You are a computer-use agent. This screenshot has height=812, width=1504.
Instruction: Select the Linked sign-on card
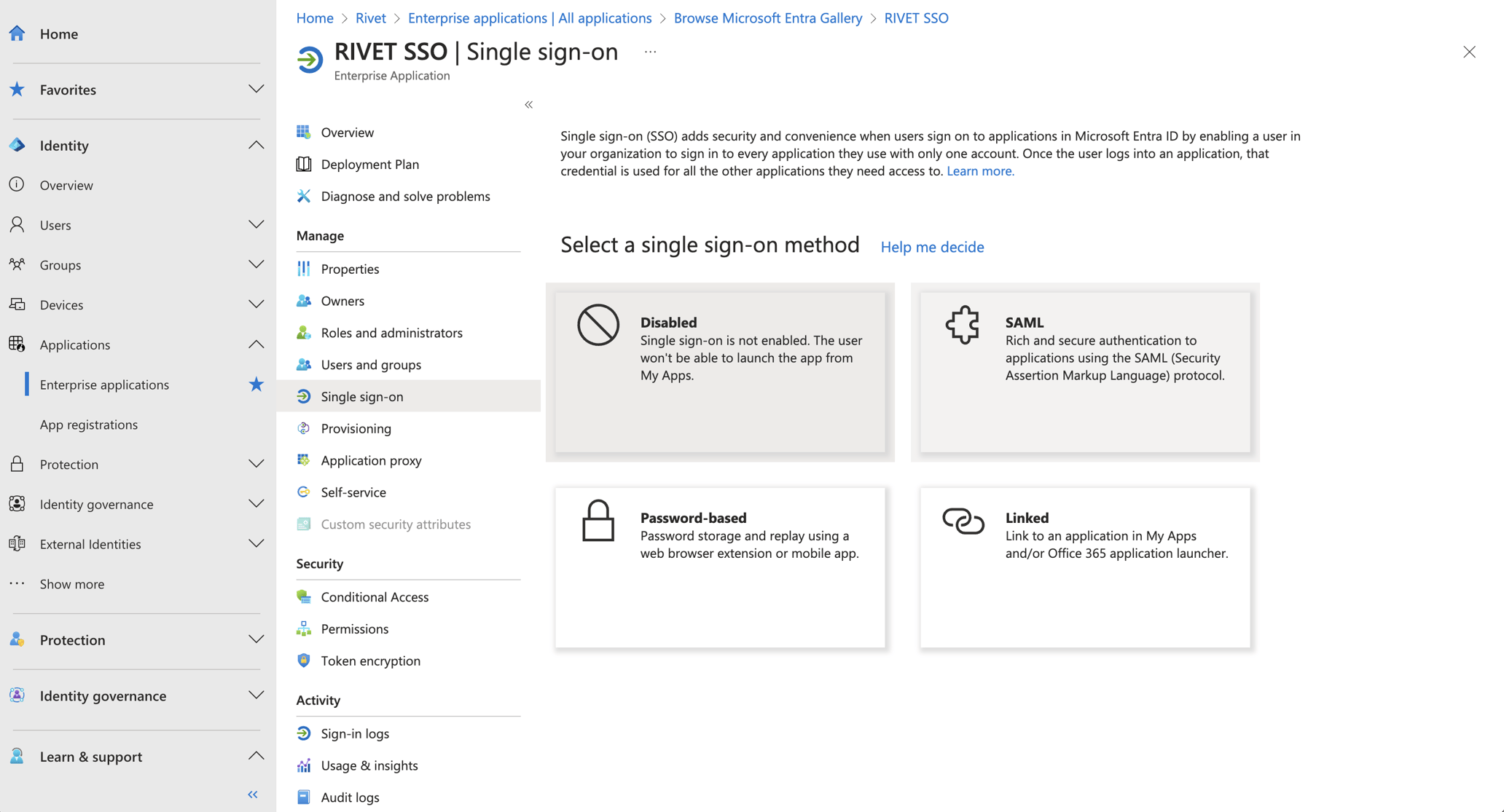tap(1085, 567)
